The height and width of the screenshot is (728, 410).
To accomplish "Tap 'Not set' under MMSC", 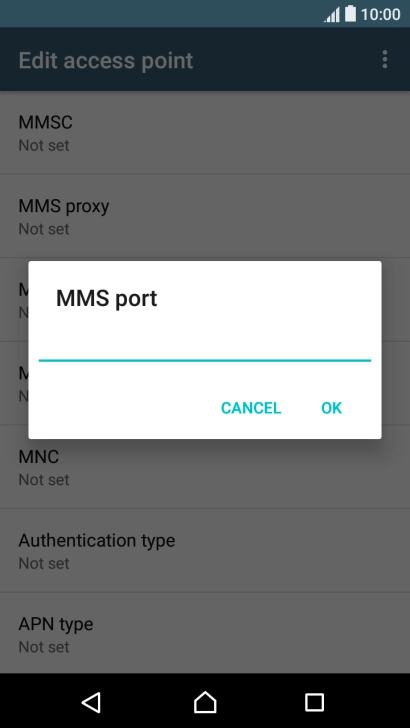I will (44, 145).
